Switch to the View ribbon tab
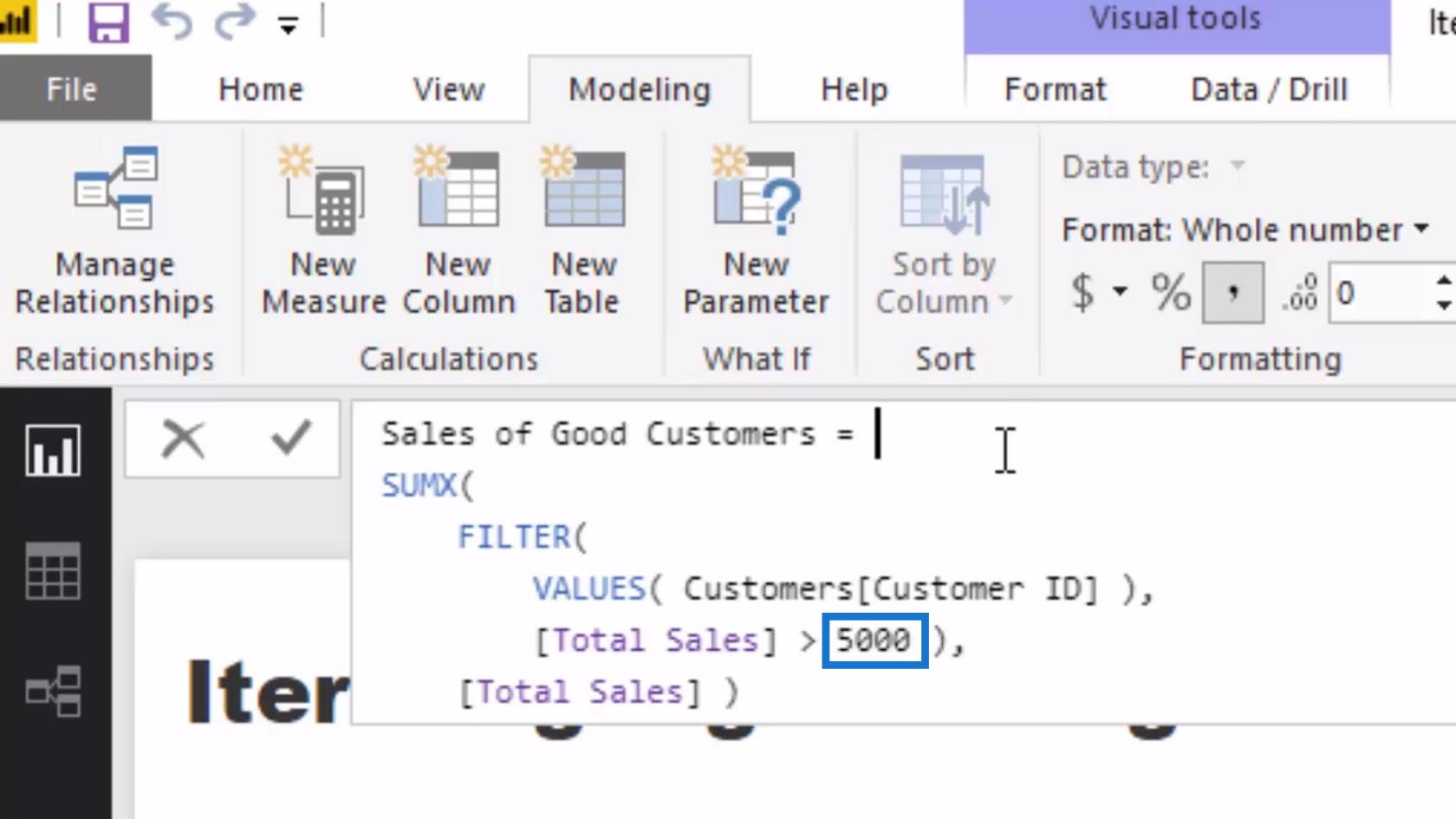The image size is (1456, 819). coord(448,89)
